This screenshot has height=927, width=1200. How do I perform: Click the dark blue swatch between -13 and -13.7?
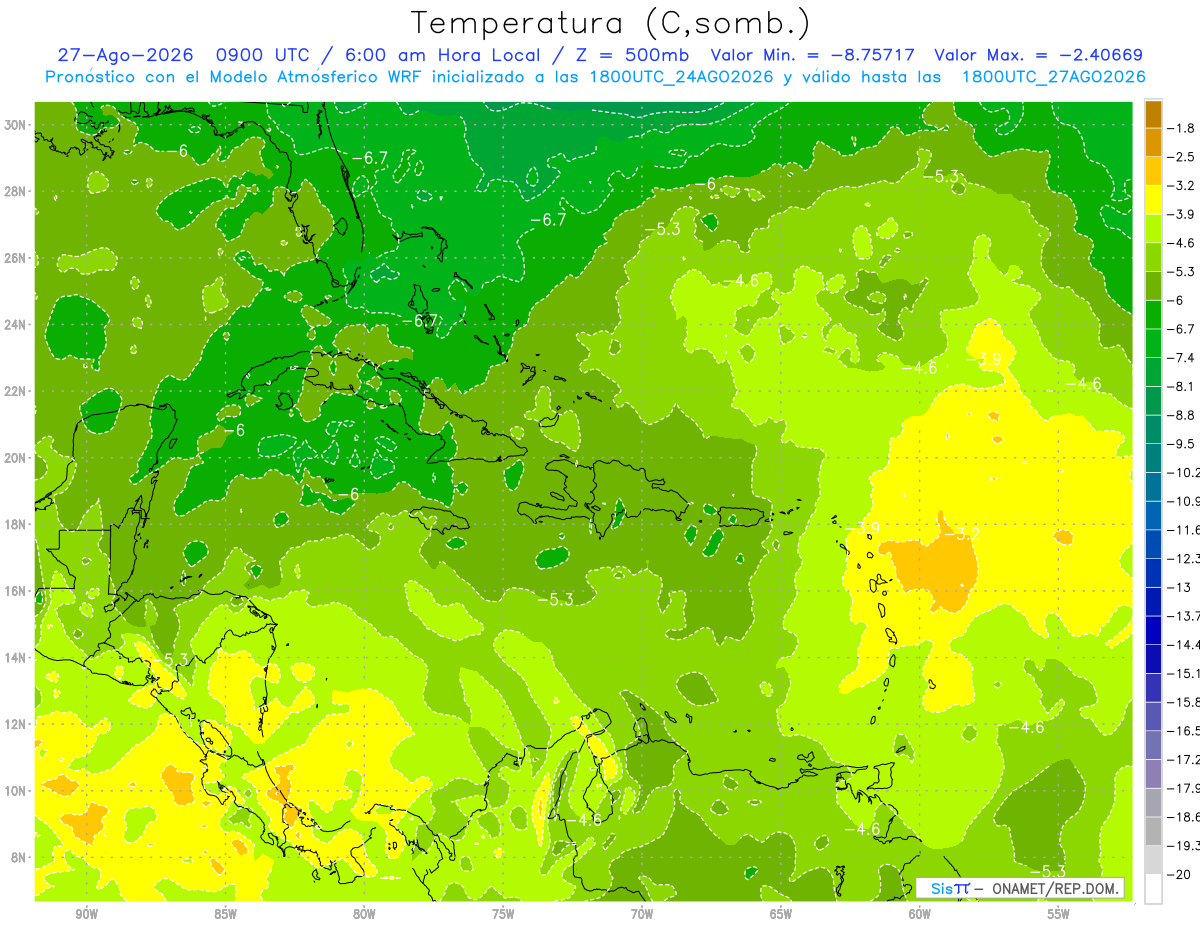1153,601
